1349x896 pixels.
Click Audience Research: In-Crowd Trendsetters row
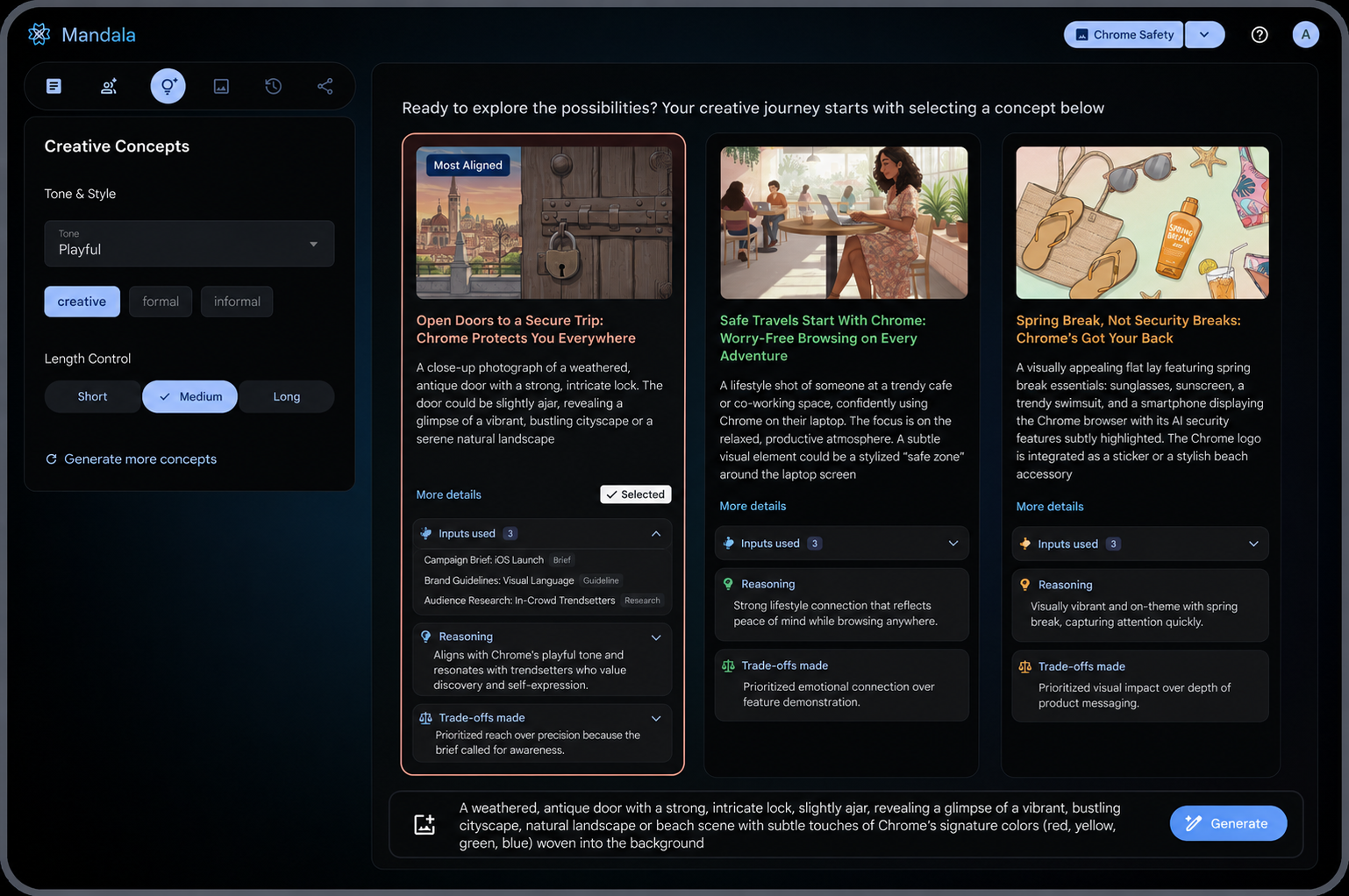point(544,601)
